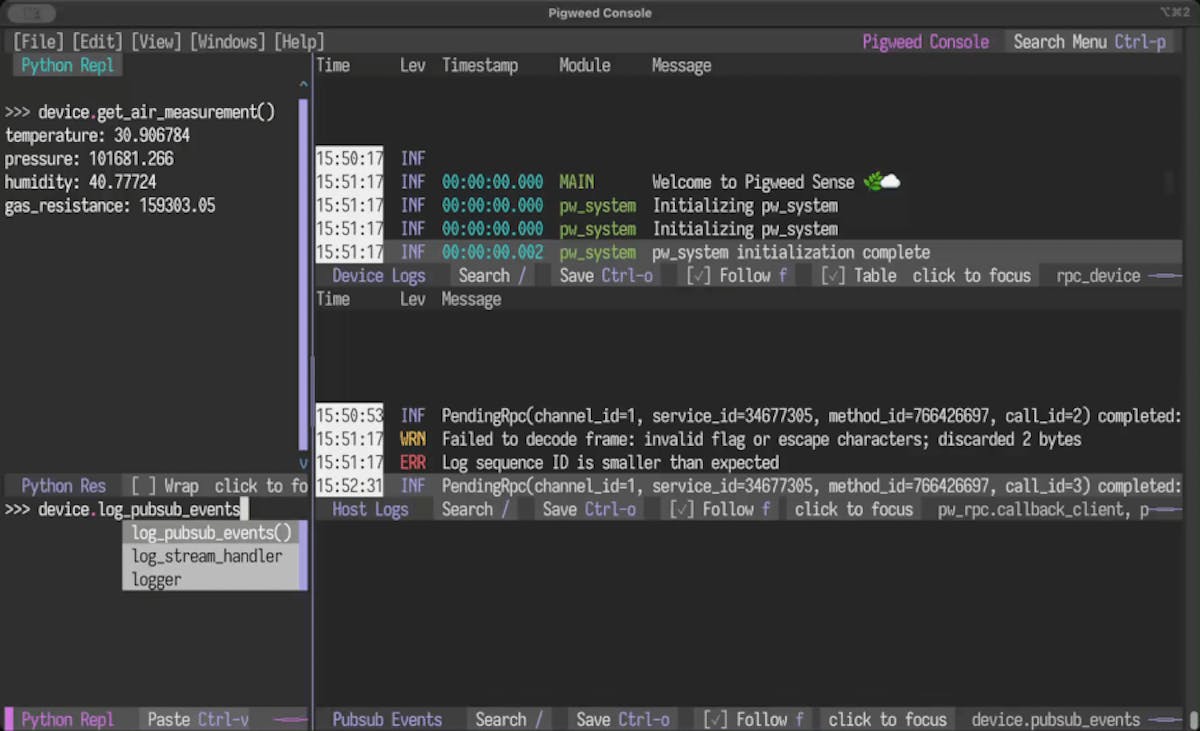
Task: Toggle Table checkbox in Device Logs toolbar
Action: click(x=859, y=276)
